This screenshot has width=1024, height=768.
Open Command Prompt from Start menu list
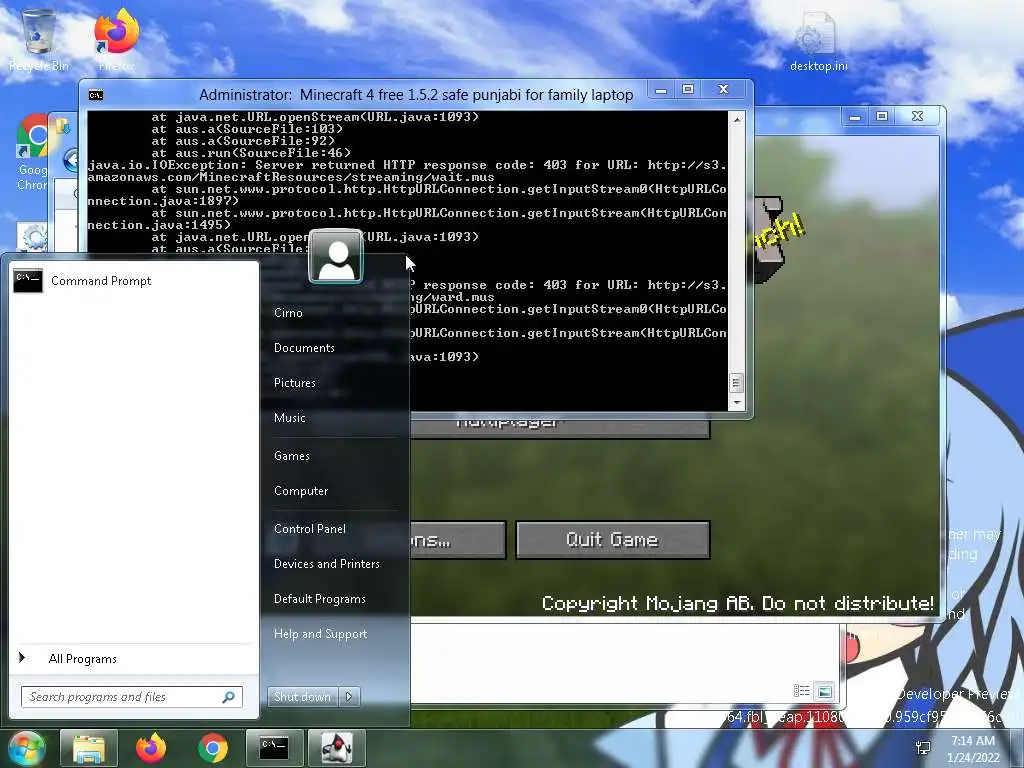click(x=134, y=281)
